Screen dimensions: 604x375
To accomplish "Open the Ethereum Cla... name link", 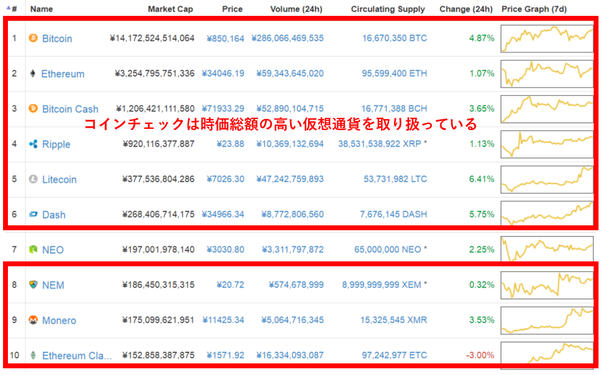I will 77,356.
